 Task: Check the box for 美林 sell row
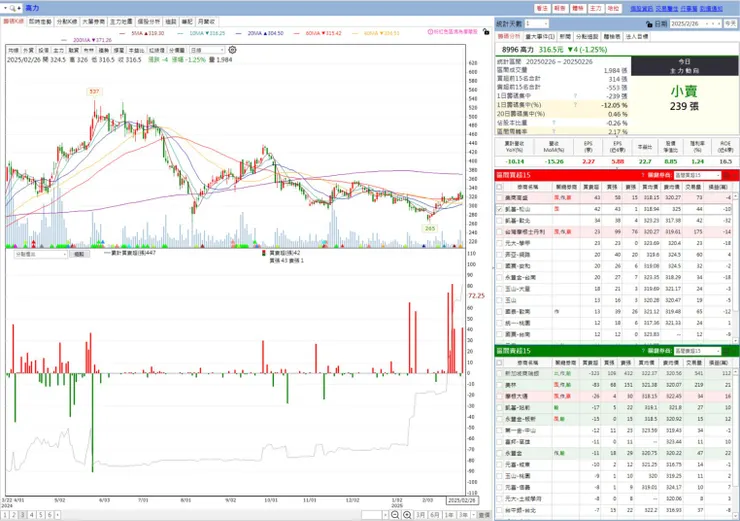[x=499, y=385]
